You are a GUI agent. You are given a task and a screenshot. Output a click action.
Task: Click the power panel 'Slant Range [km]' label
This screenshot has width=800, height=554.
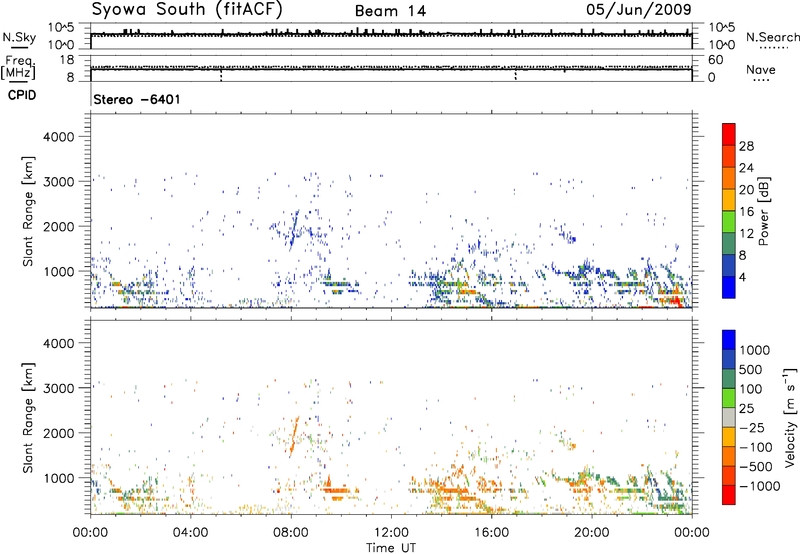click(28, 211)
